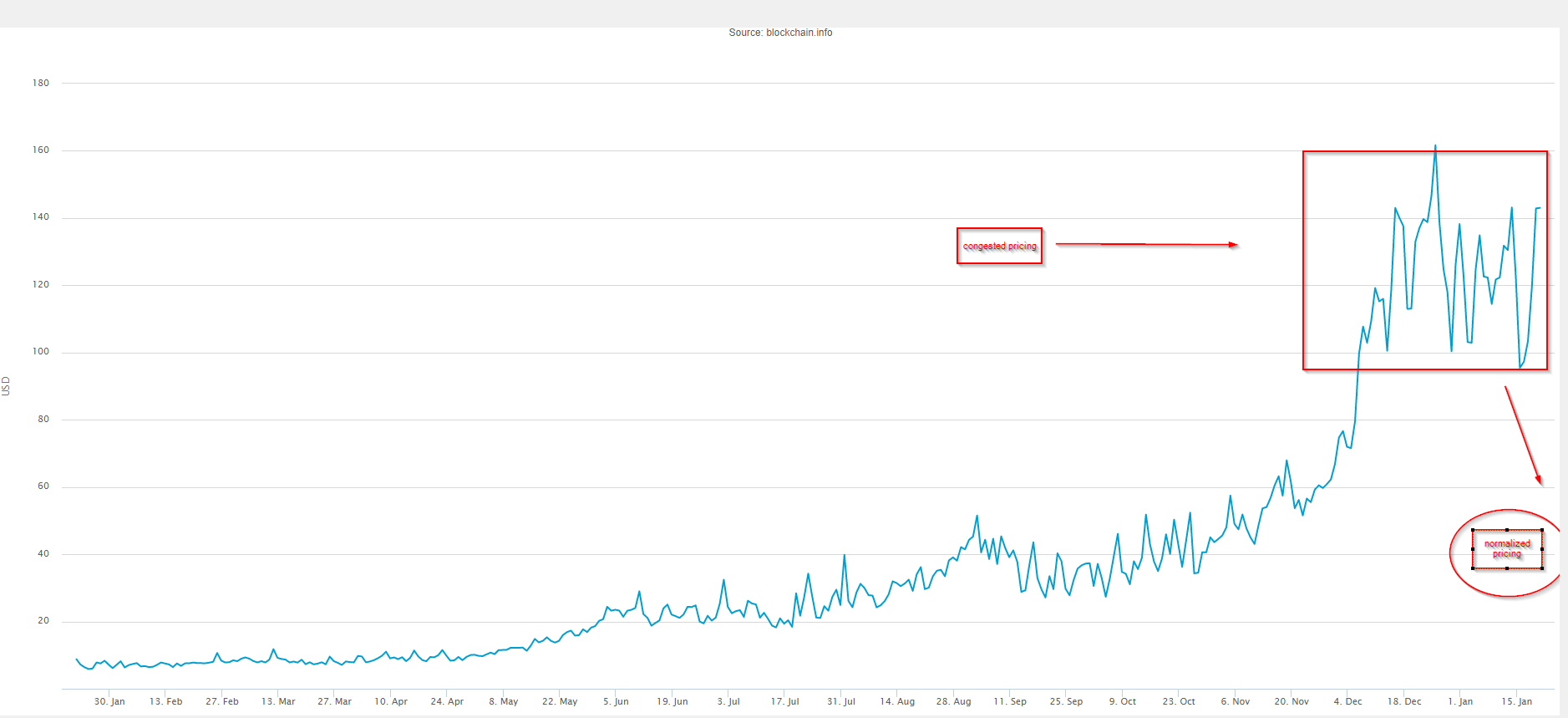Click the diagonal red arrow pointing to normalized pricing

coord(1523,435)
